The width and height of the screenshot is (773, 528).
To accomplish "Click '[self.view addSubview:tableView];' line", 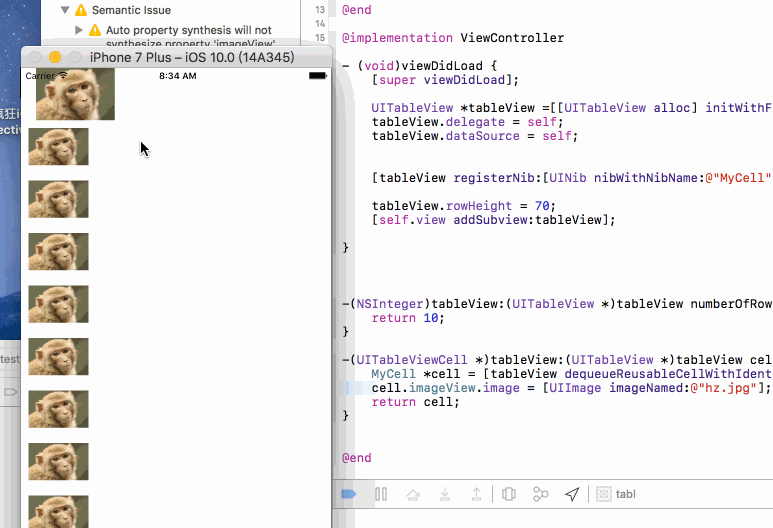I will click(x=493, y=220).
